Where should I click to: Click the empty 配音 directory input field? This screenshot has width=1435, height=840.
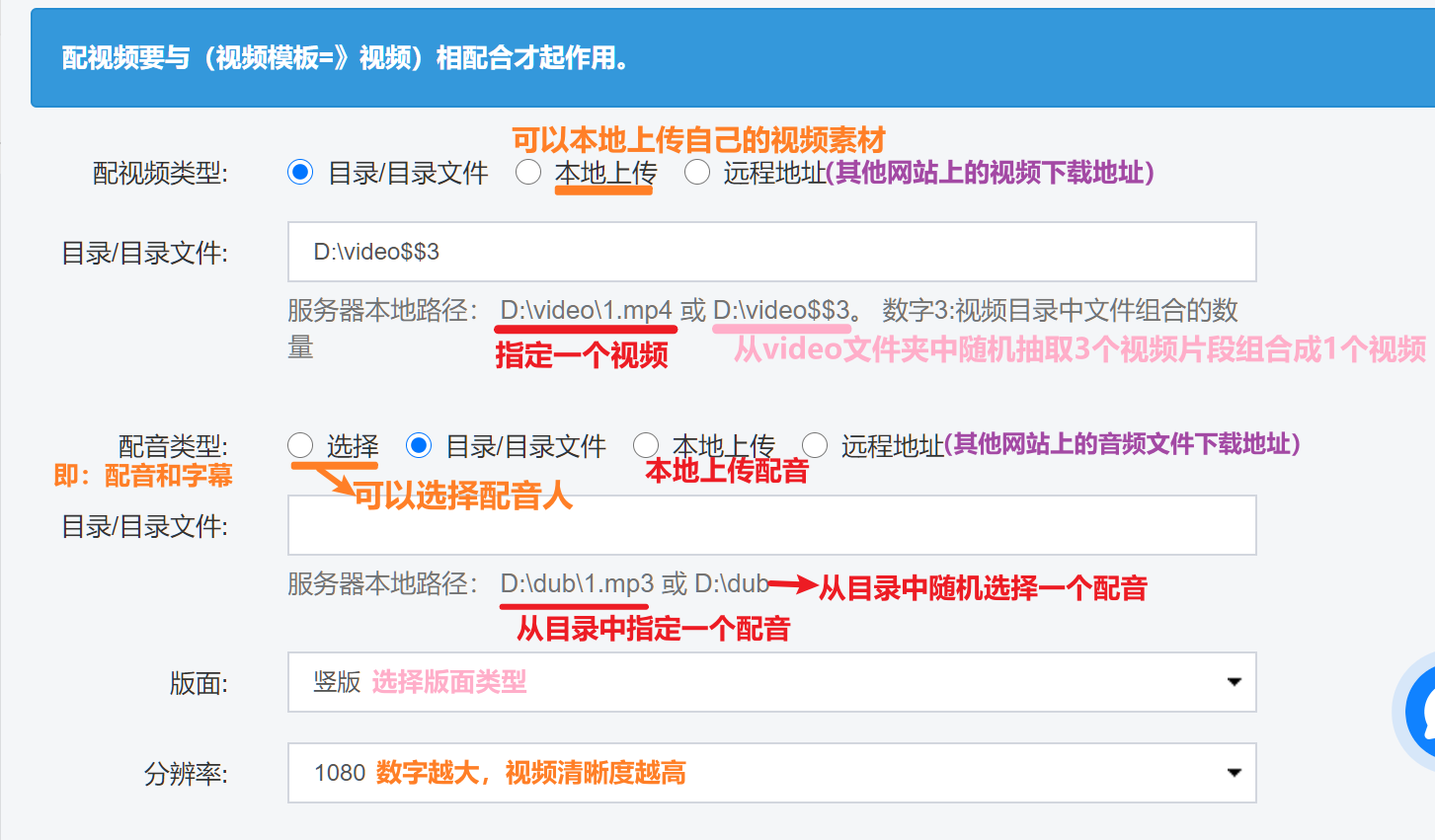(771, 525)
